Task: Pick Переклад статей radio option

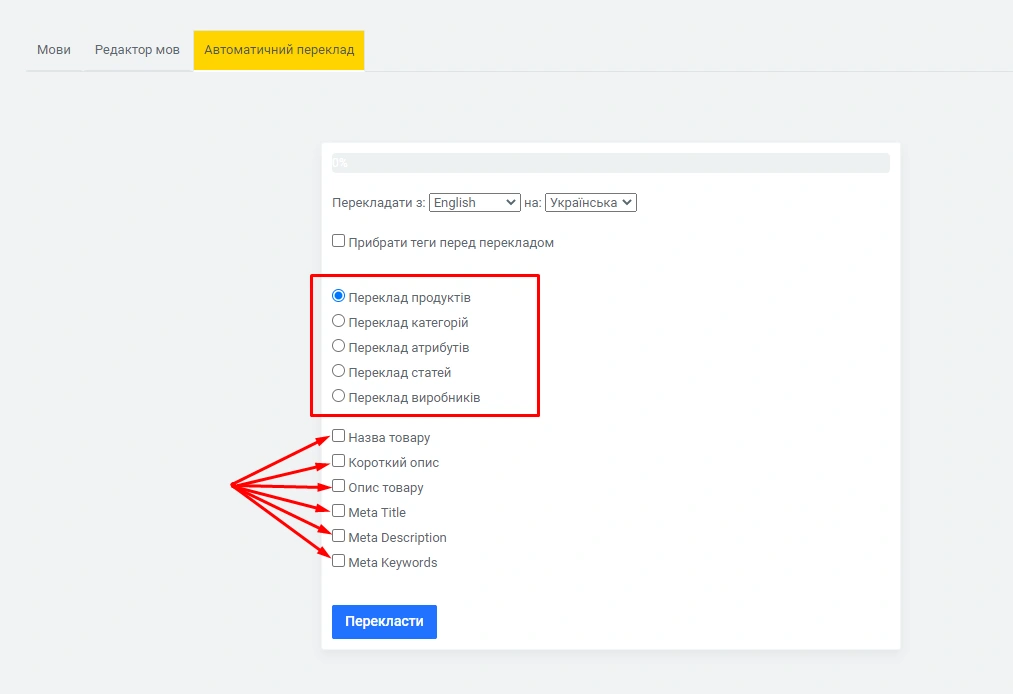Action: click(339, 371)
